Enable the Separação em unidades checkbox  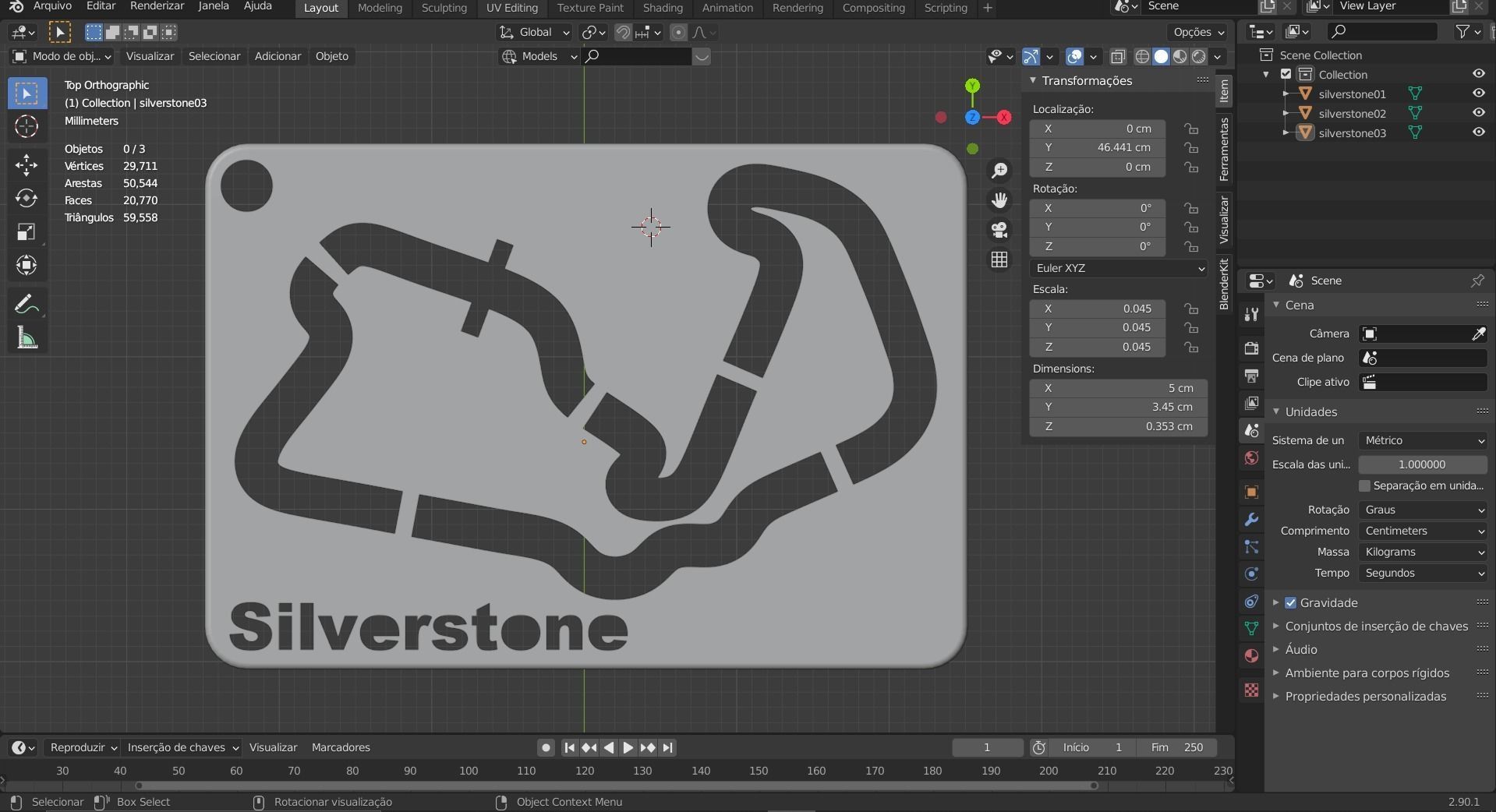(x=1365, y=485)
